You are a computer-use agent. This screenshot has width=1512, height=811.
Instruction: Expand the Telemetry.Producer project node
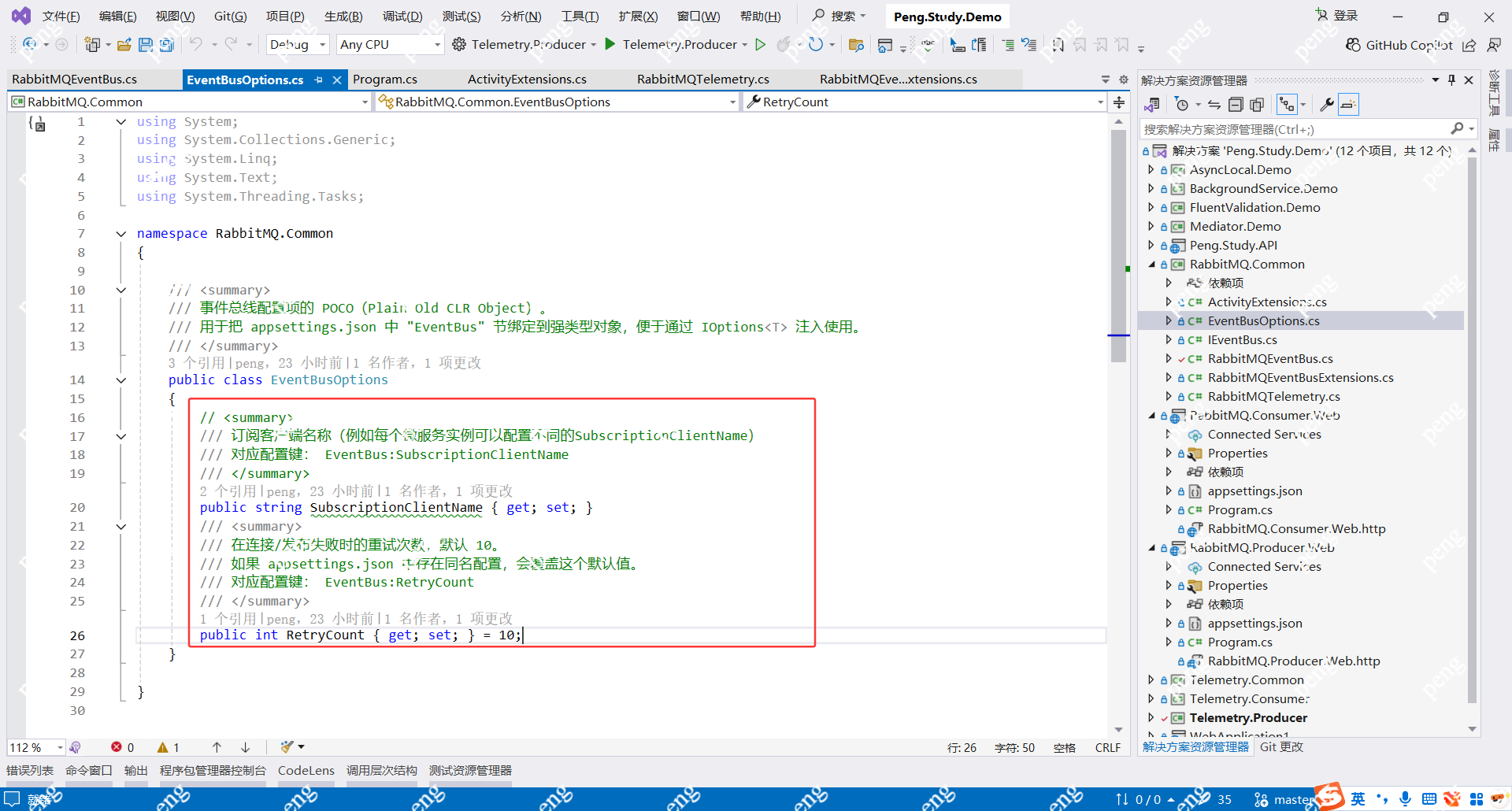pos(1152,718)
